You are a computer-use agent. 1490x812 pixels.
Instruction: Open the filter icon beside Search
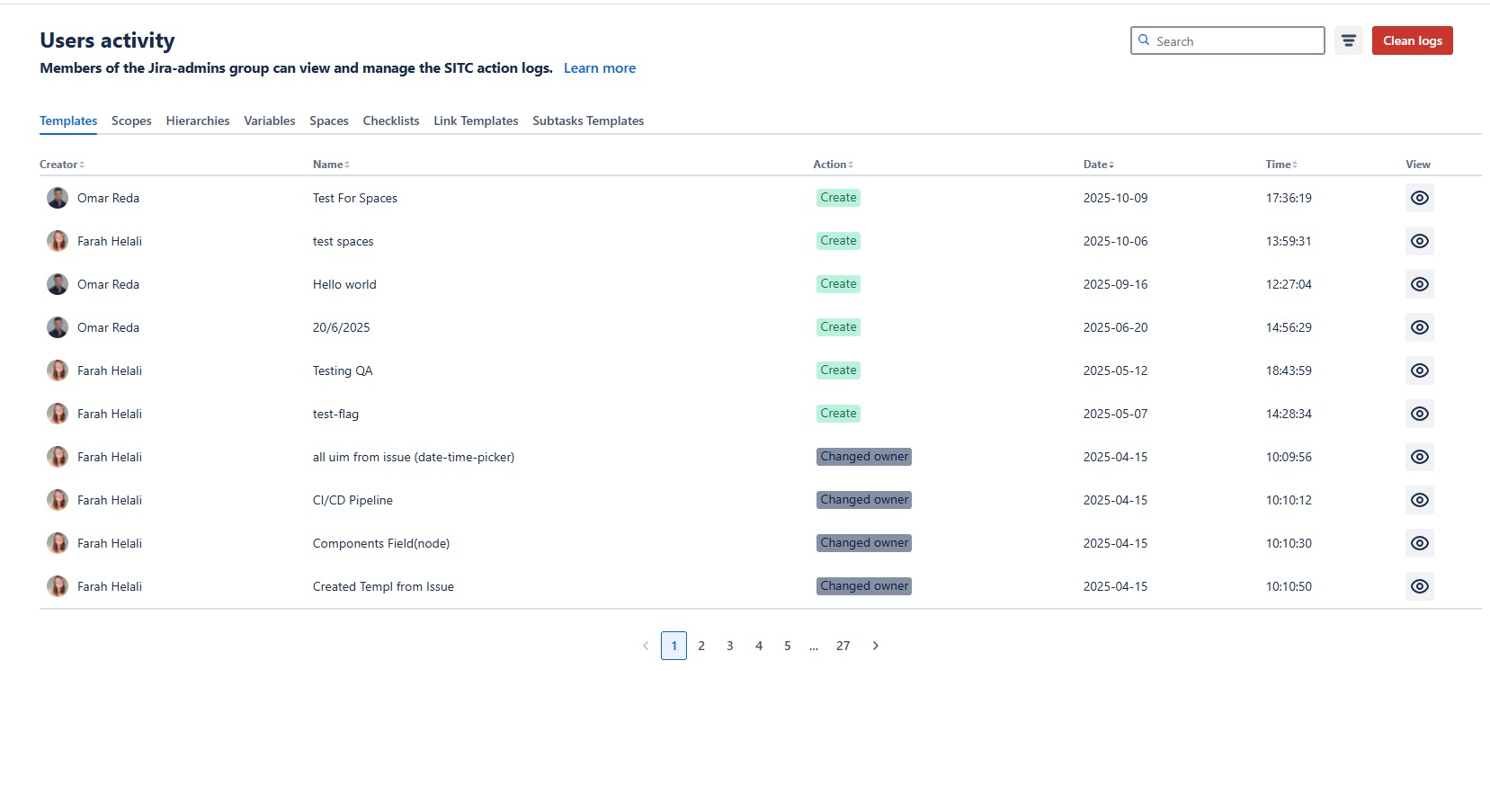(1348, 40)
